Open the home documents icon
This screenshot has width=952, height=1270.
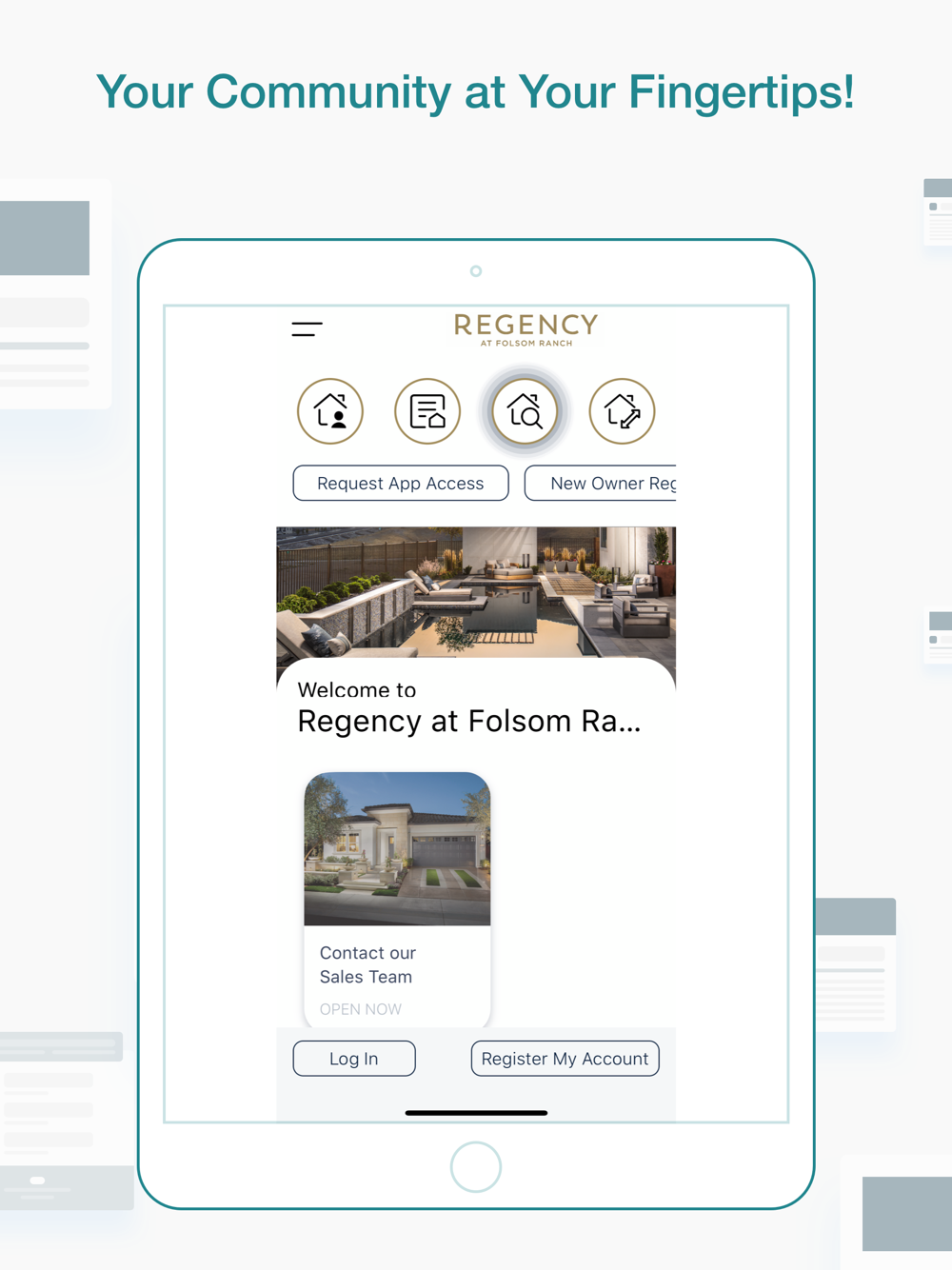pyautogui.click(x=427, y=411)
